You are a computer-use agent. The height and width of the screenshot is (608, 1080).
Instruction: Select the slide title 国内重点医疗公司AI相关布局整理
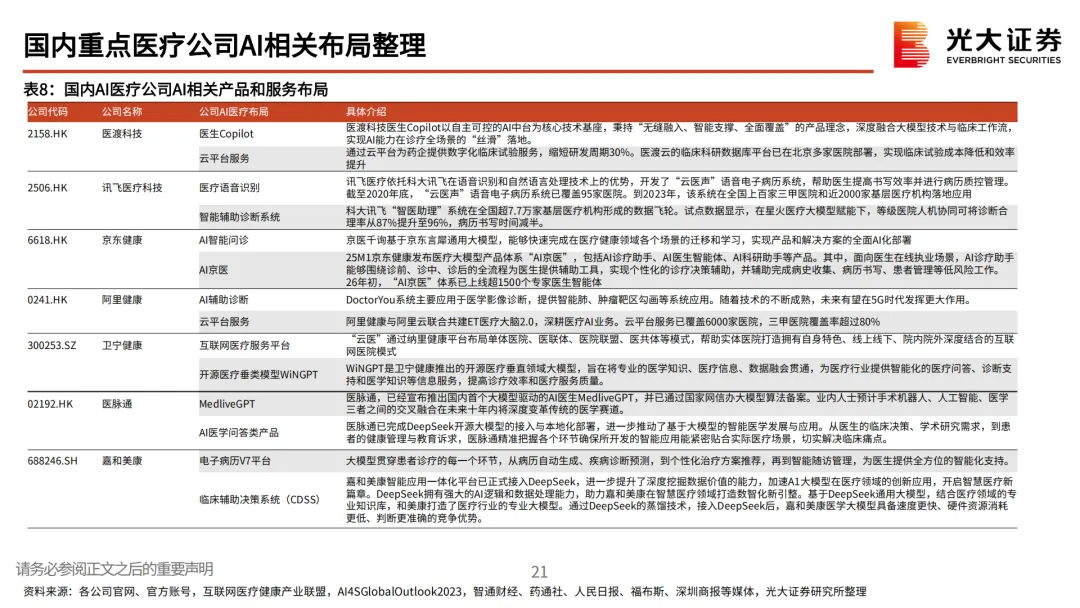coord(225,45)
